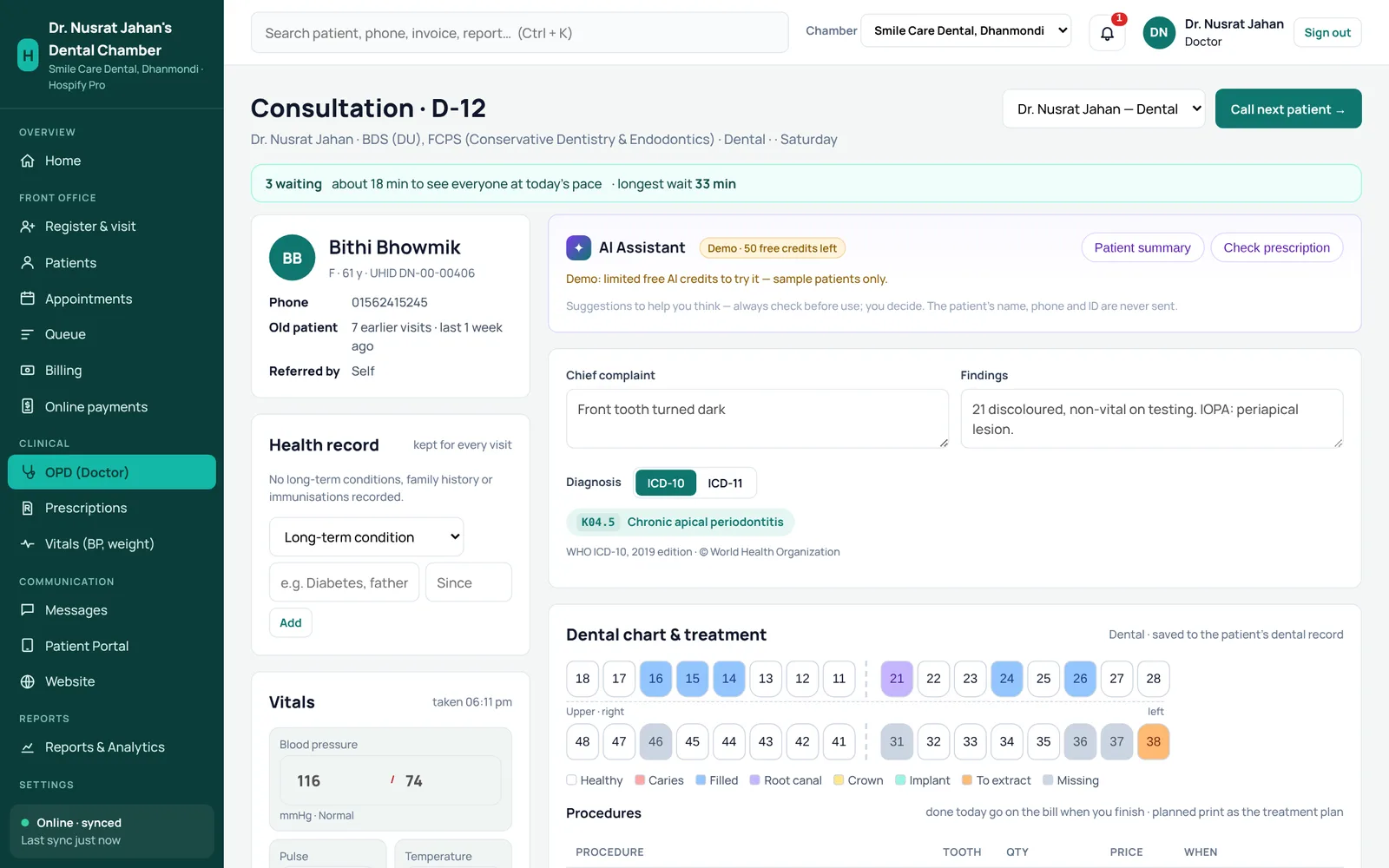Click the Patients person icon
The image size is (1389, 868).
point(28,263)
